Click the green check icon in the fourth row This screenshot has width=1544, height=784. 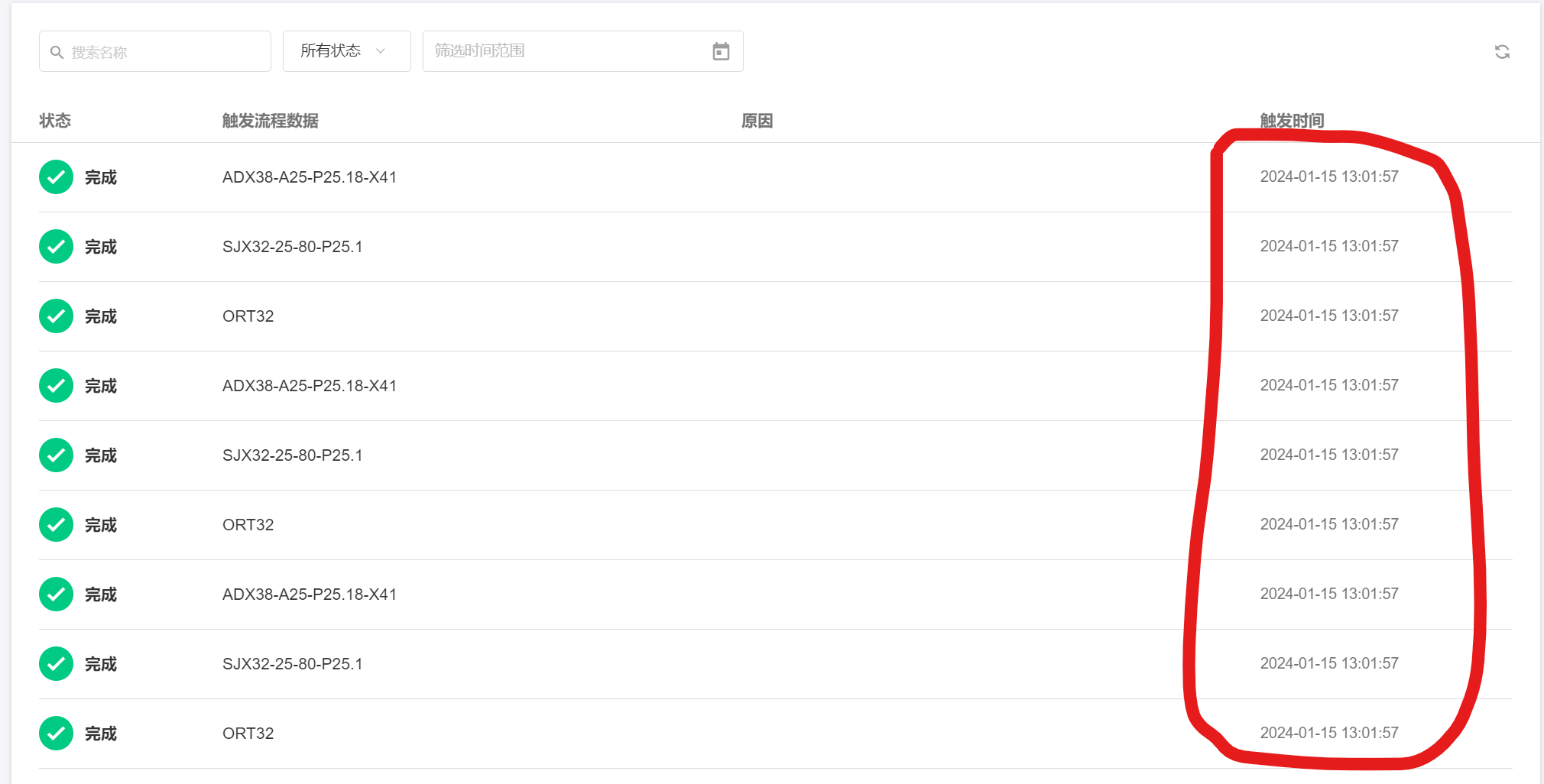56,386
